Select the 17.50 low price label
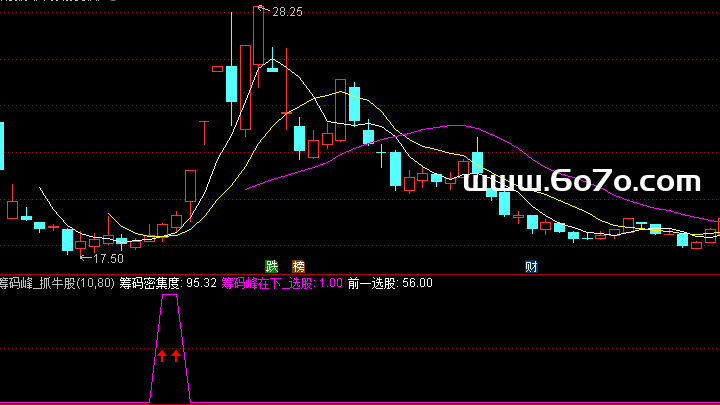 point(108,259)
